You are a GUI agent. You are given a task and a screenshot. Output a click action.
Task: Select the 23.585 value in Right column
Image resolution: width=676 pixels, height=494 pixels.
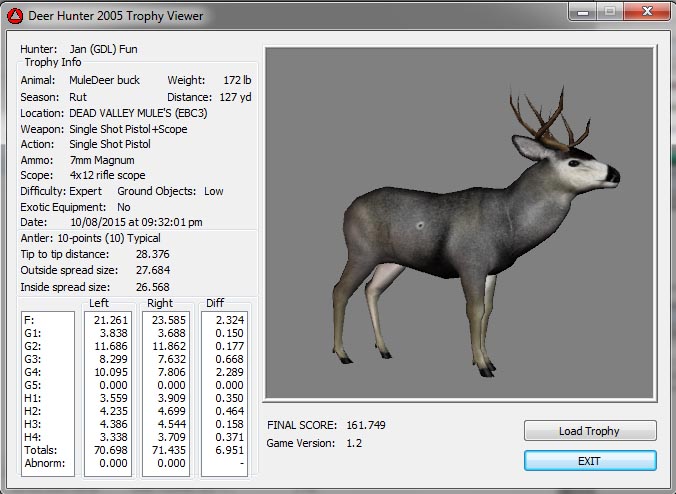[x=167, y=320]
